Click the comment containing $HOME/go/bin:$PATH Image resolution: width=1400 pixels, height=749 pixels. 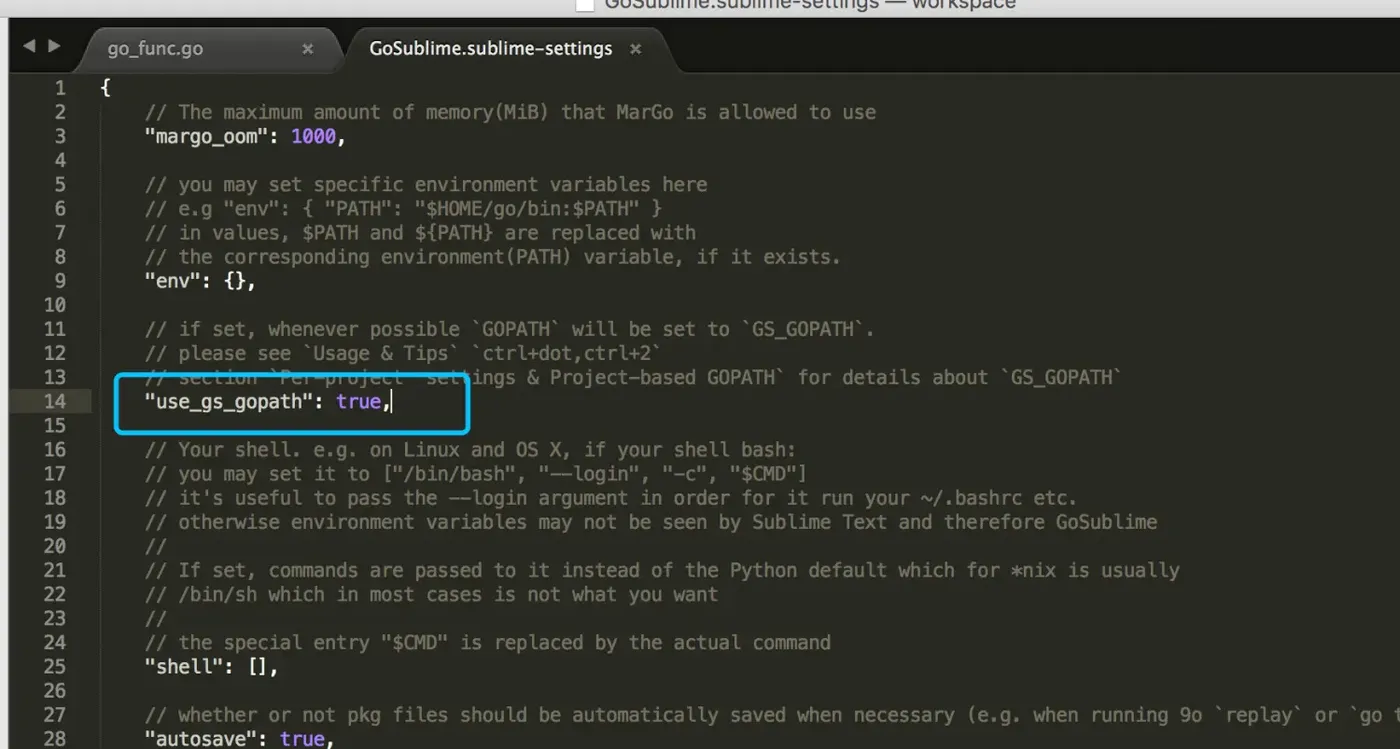coord(403,208)
